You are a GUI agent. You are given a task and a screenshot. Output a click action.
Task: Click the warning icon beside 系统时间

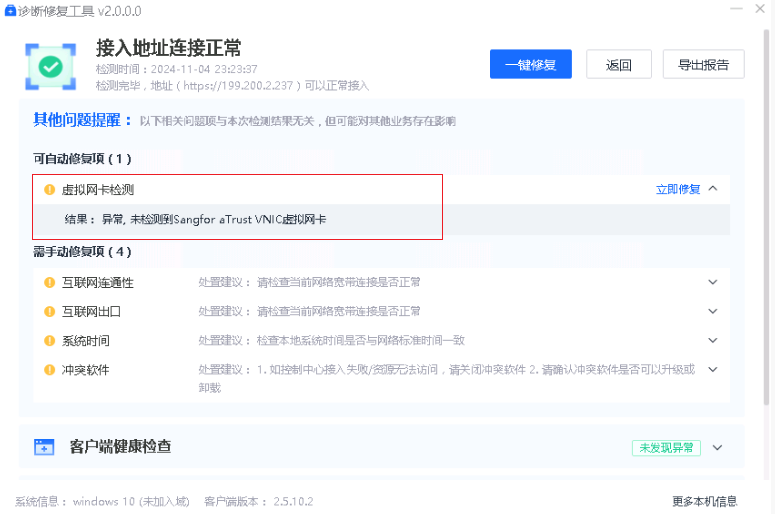(49, 340)
